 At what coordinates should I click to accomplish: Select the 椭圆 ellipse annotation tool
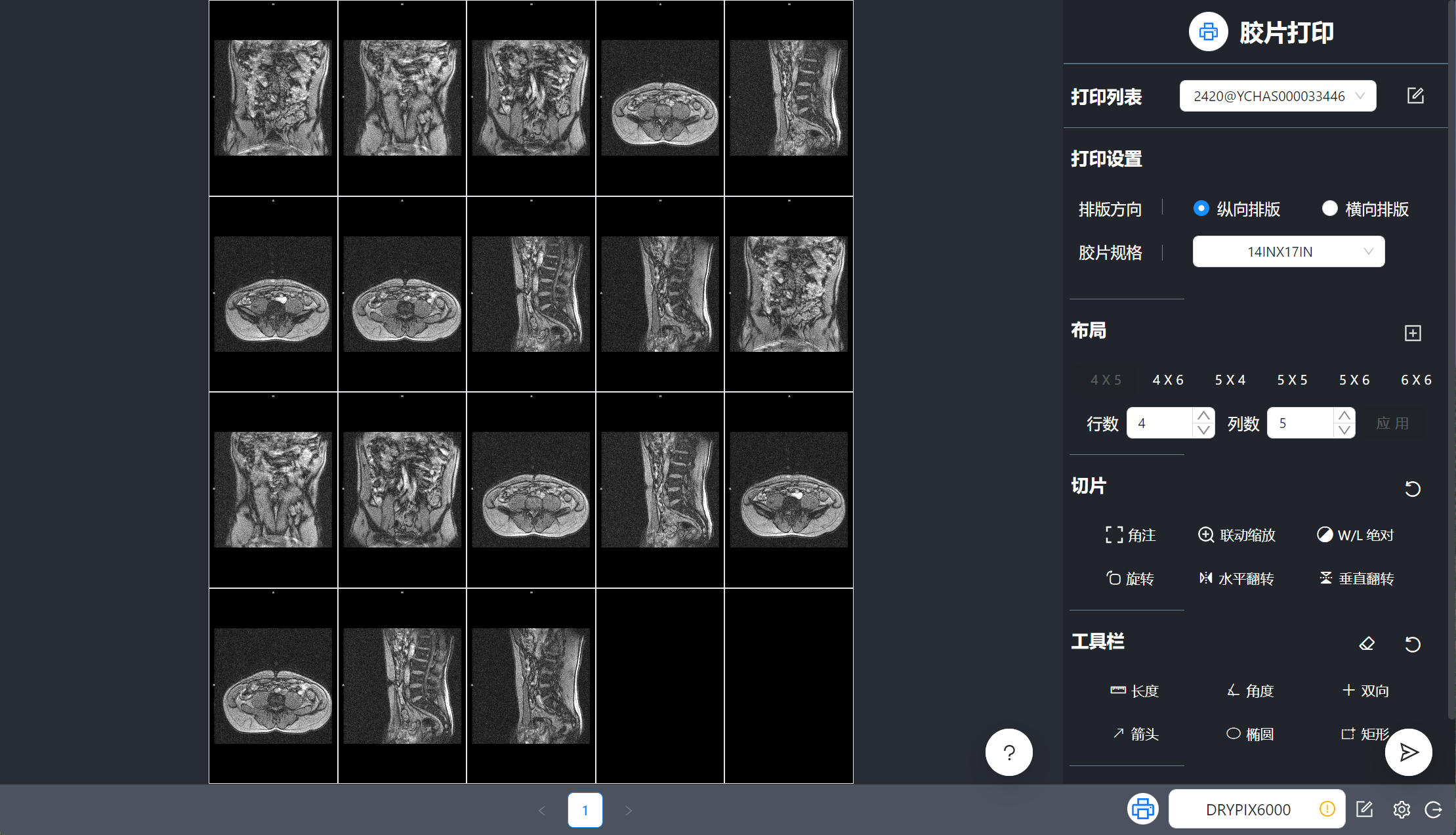click(x=1250, y=733)
